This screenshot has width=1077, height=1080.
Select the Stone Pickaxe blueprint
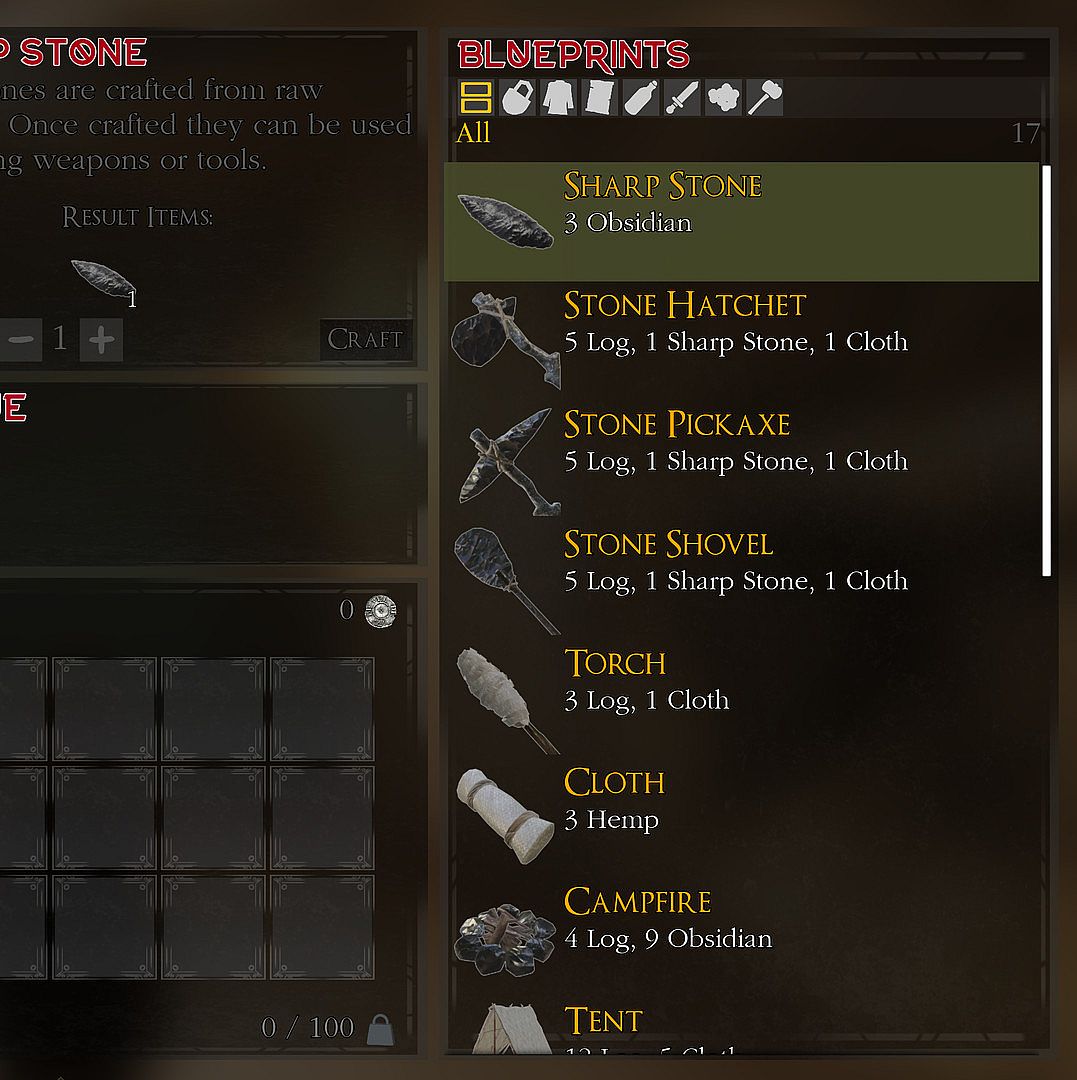742,460
